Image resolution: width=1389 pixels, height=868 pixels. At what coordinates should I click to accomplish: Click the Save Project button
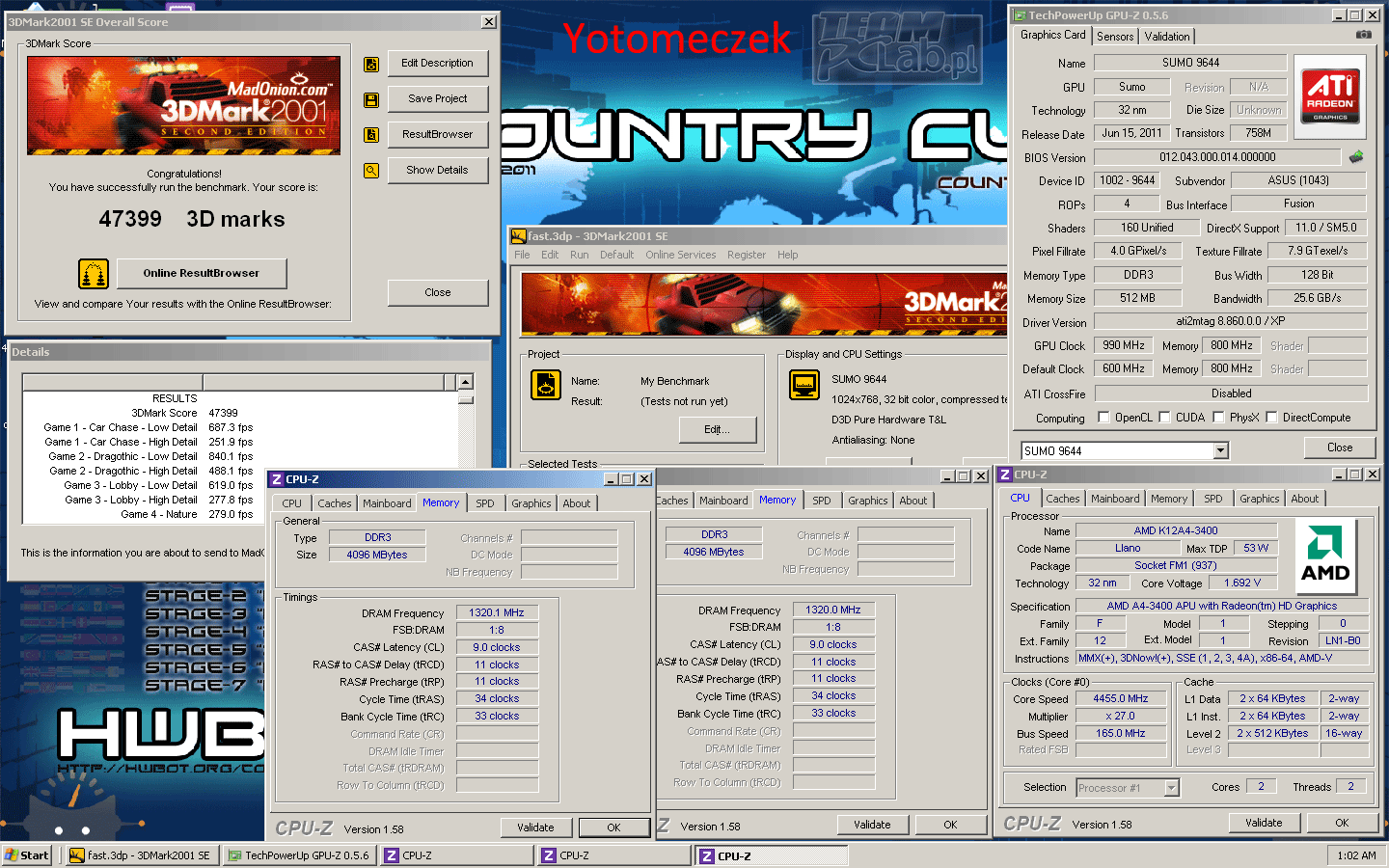tap(438, 99)
